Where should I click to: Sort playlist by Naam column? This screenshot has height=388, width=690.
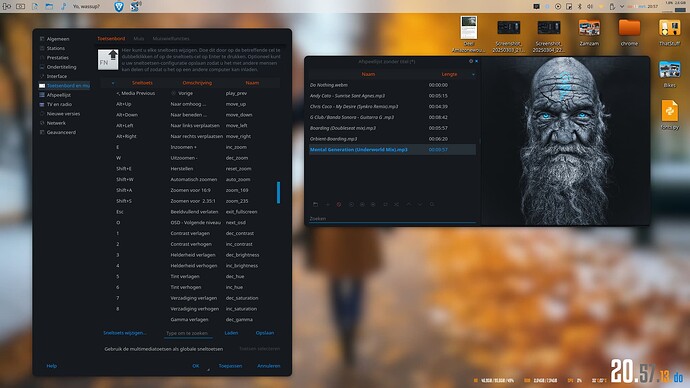[x=368, y=74]
